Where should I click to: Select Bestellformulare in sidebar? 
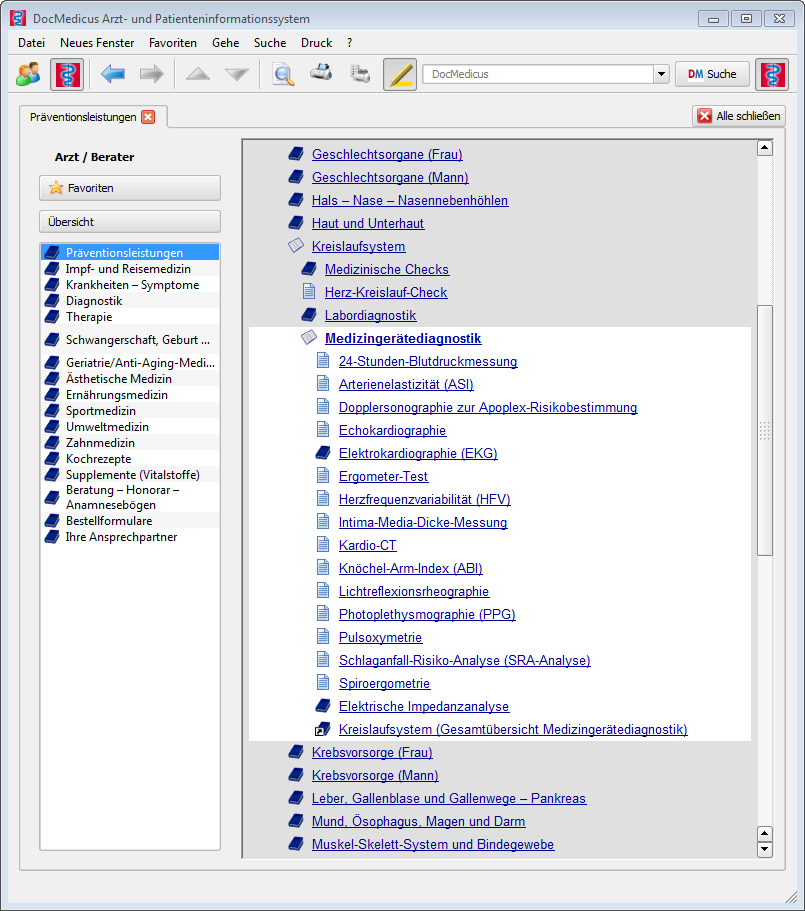pos(130,521)
